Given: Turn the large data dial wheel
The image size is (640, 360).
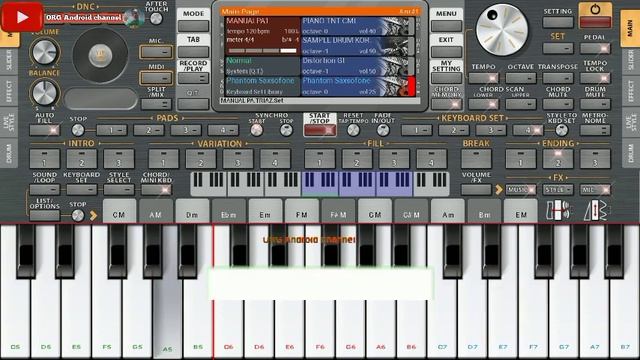Looking at the screenshot, I should tap(501, 30).
